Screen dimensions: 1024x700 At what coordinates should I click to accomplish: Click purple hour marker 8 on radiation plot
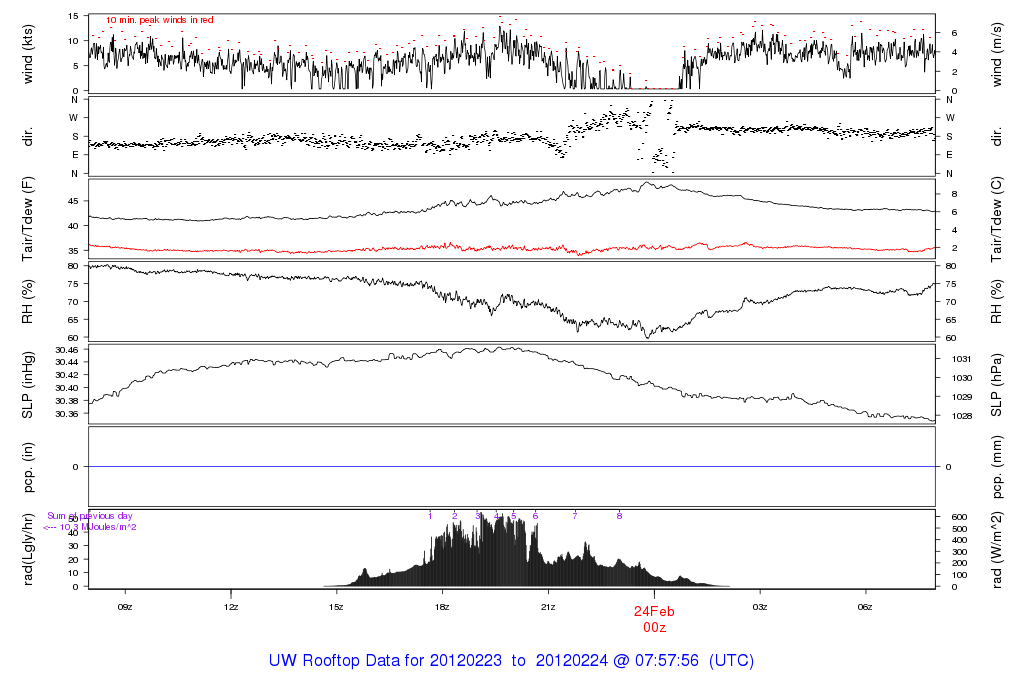coord(619,516)
